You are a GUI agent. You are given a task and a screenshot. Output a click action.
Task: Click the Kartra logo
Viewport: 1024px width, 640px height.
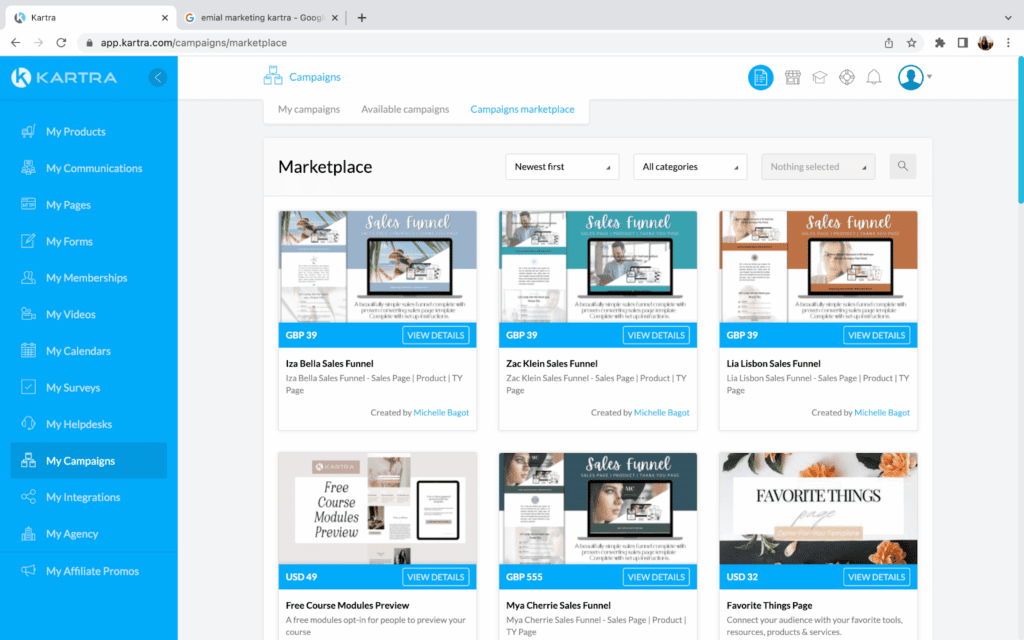pos(64,78)
